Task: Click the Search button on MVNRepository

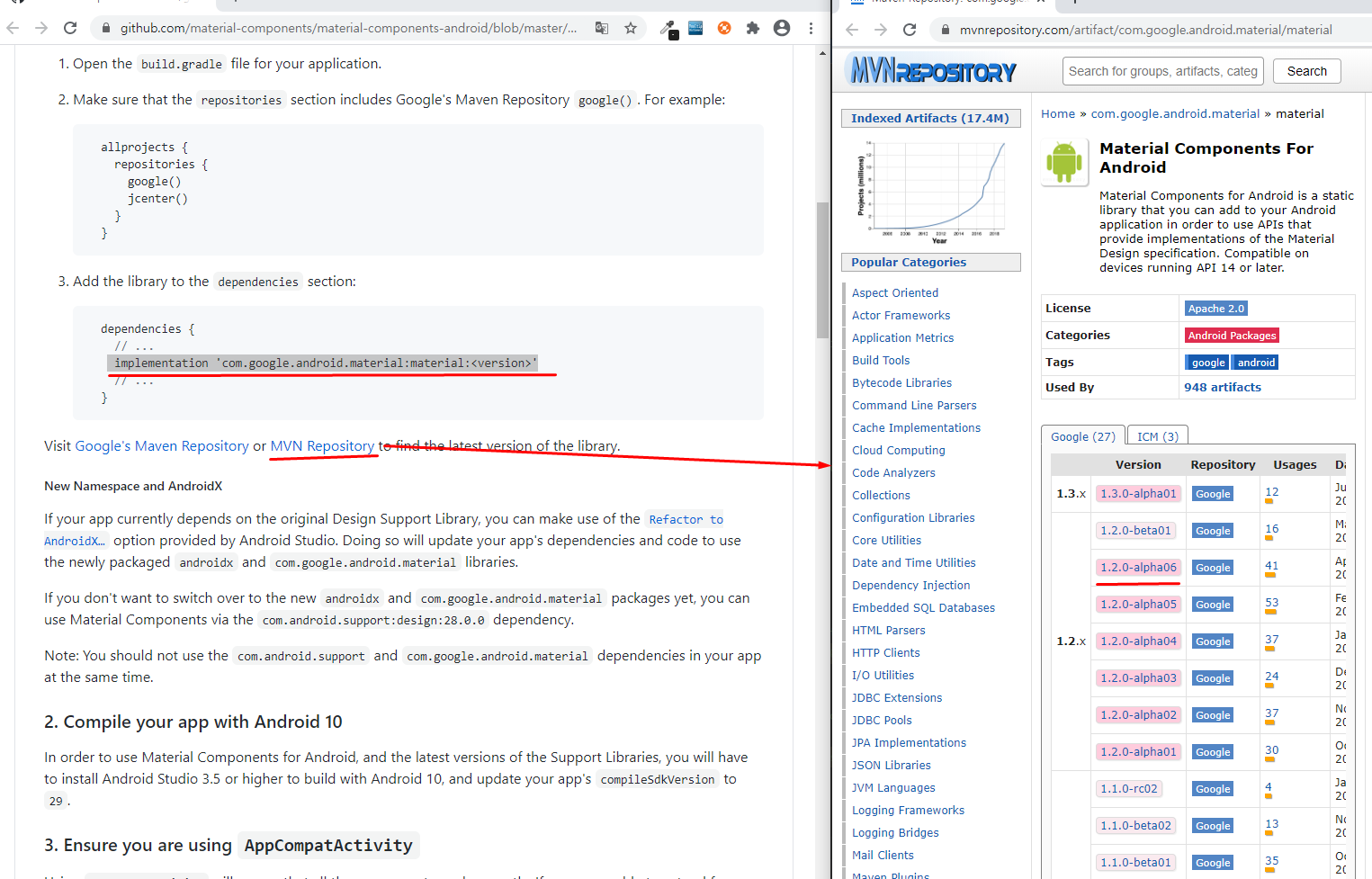Action: [x=1306, y=71]
